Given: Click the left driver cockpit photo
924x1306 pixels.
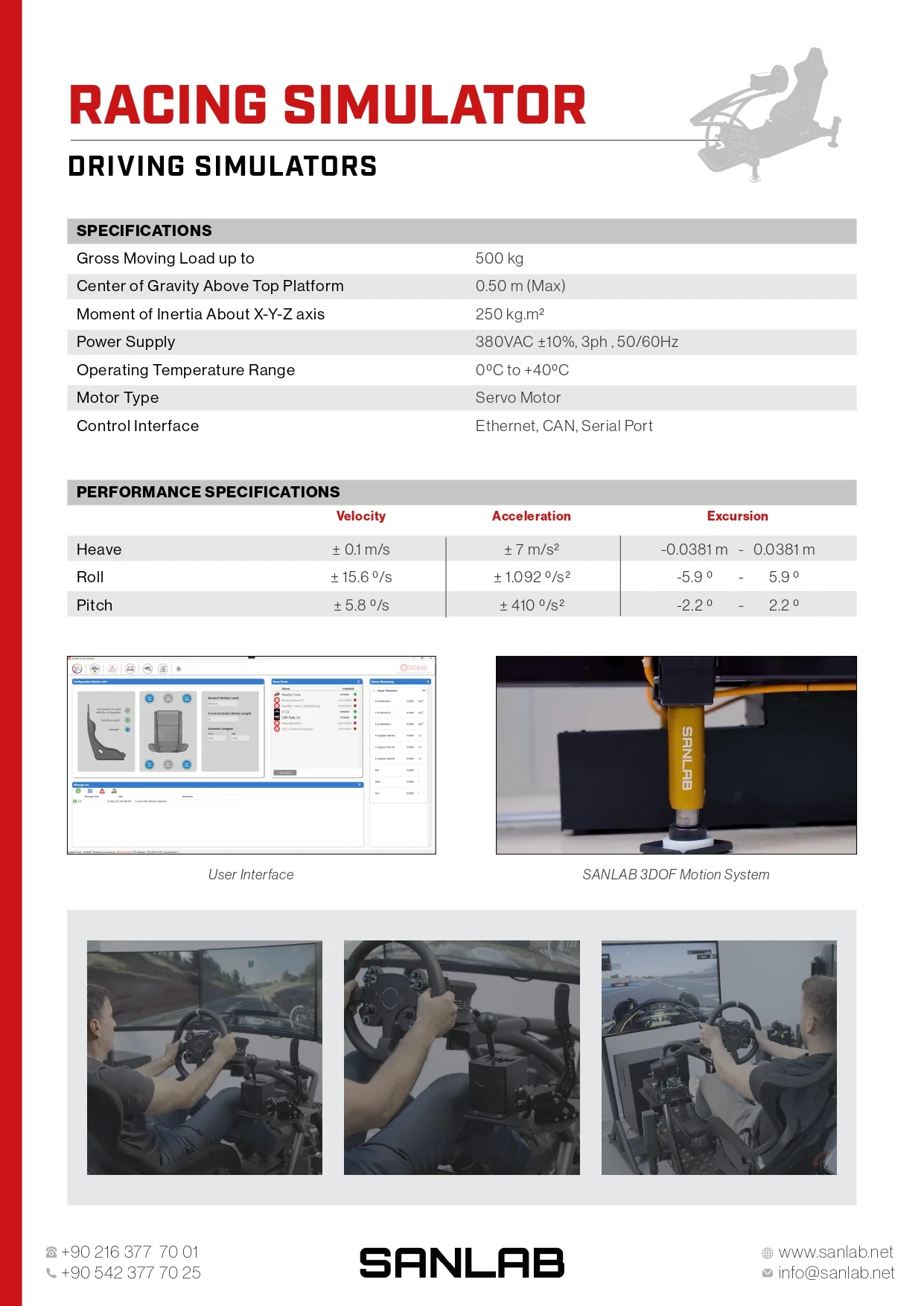Looking at the screenshot, I should click(x=205, y=1057).
